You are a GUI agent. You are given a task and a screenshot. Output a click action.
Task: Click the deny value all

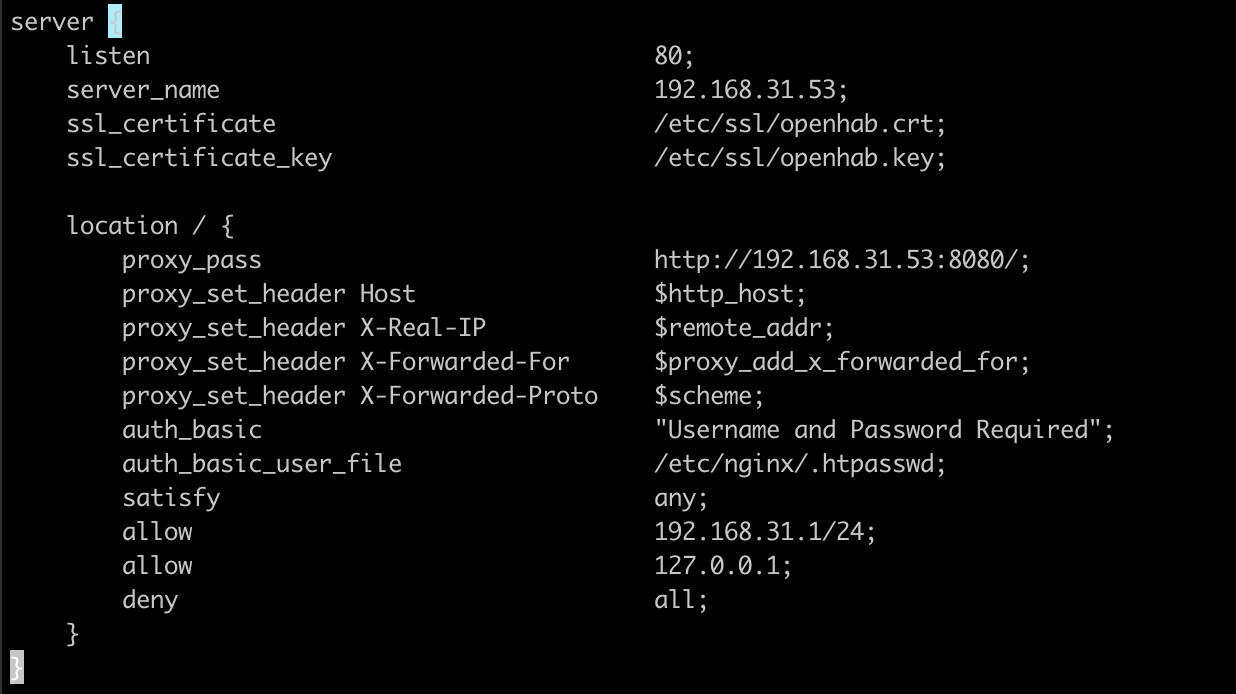tap(680, 600)
